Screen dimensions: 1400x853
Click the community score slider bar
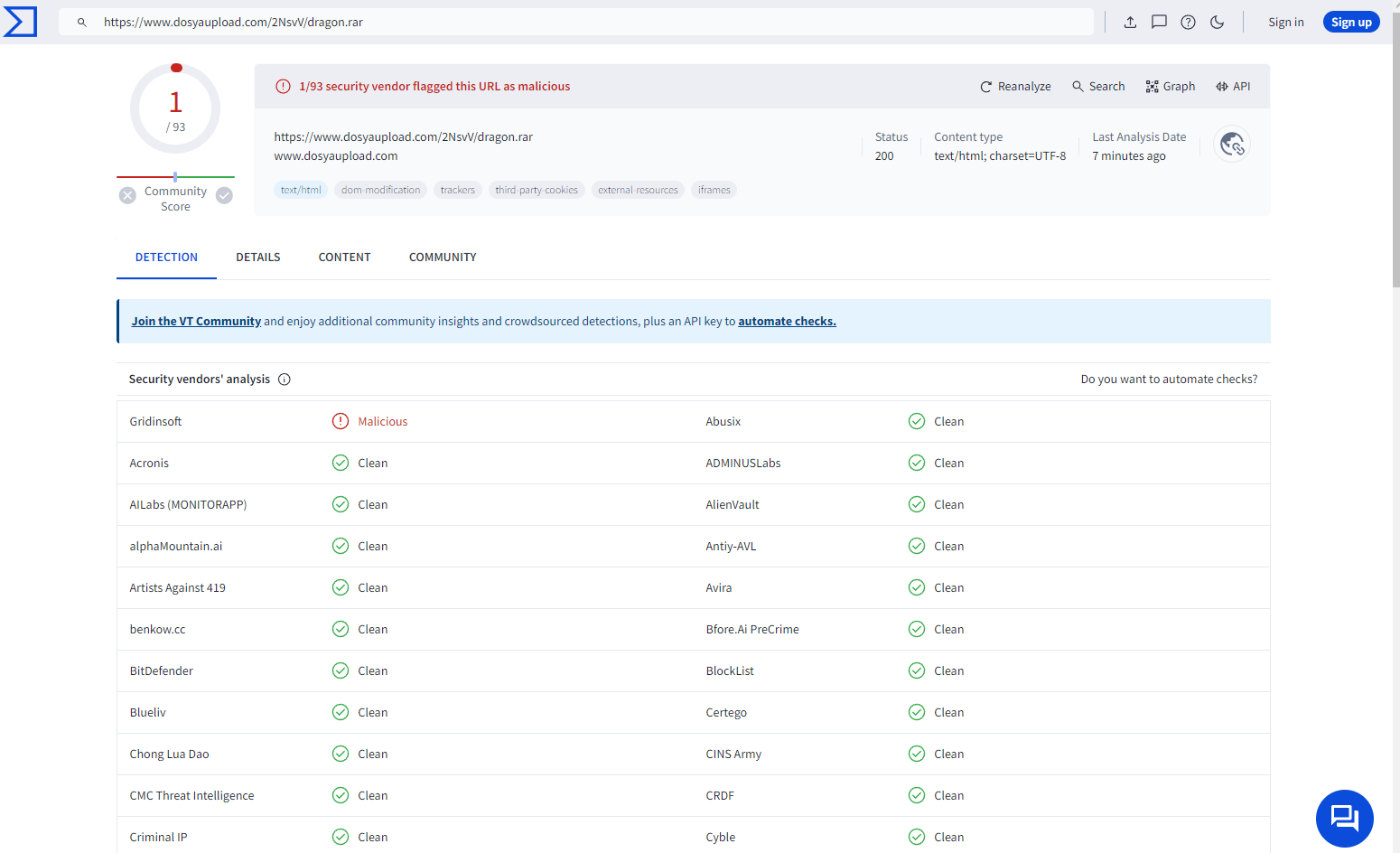click(x=175, y=177)
